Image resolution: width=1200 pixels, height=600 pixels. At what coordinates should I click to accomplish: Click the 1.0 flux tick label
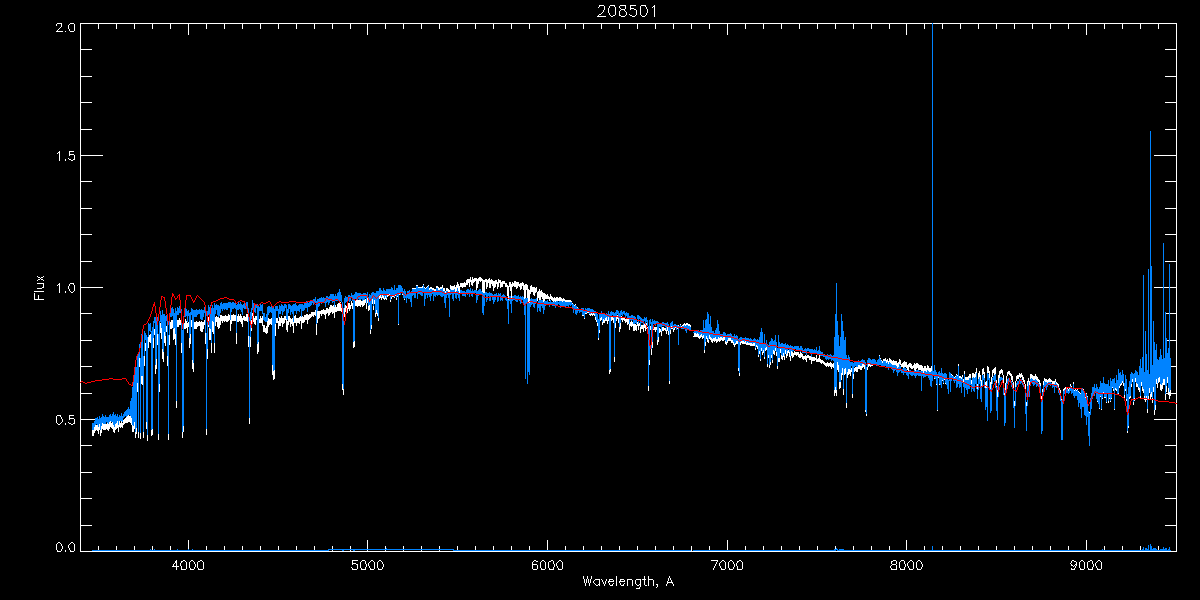(x=65, y=288)
